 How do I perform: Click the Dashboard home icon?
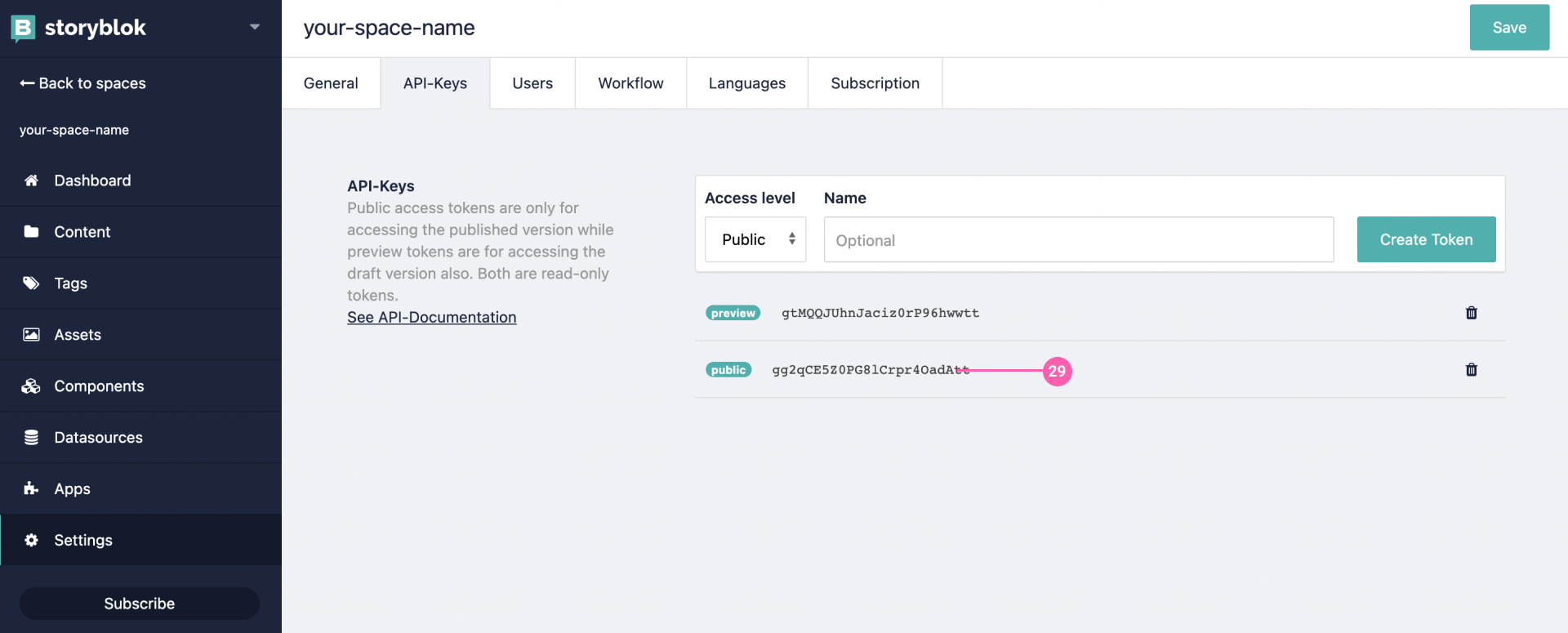(31, 181)
